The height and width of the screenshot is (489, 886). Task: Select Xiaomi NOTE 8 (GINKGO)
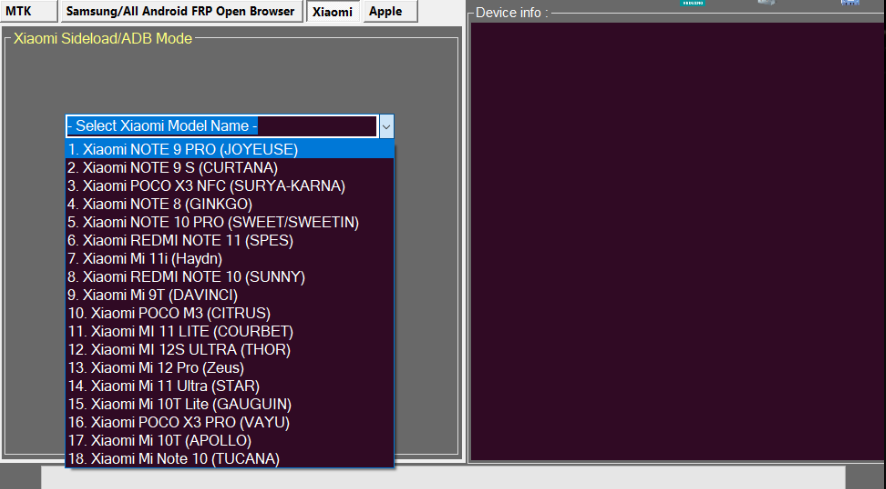point(230,204)
